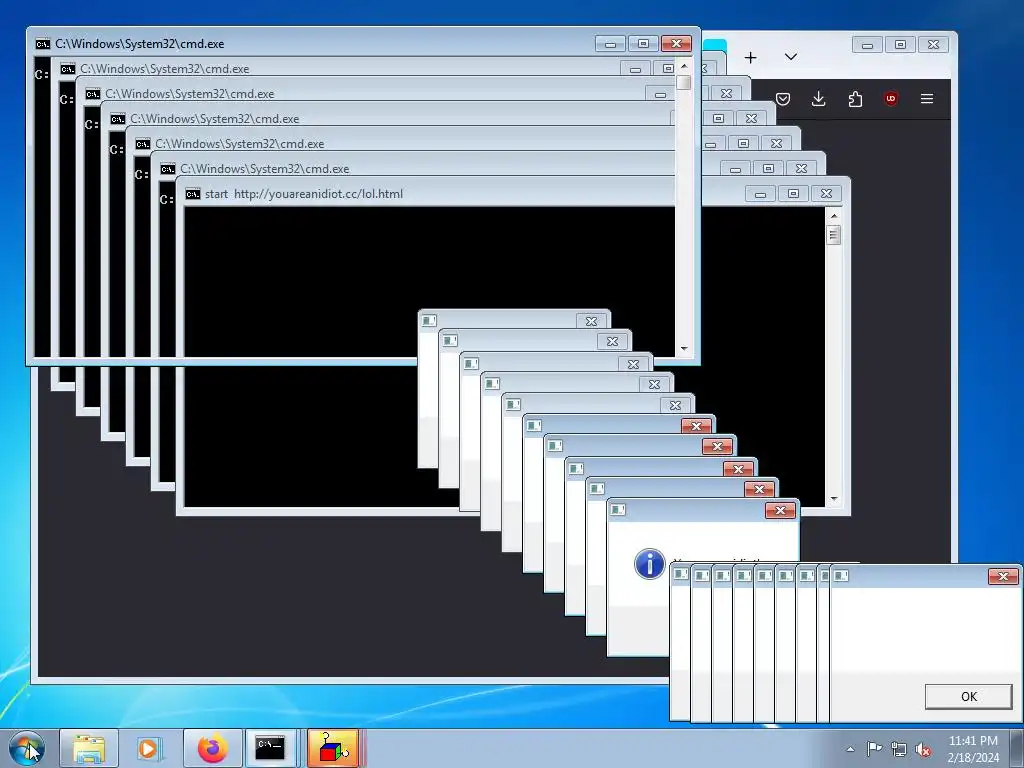Maximize the 'start http://youareanidiot.cc/lol.html' window

[x=793, y=193]
